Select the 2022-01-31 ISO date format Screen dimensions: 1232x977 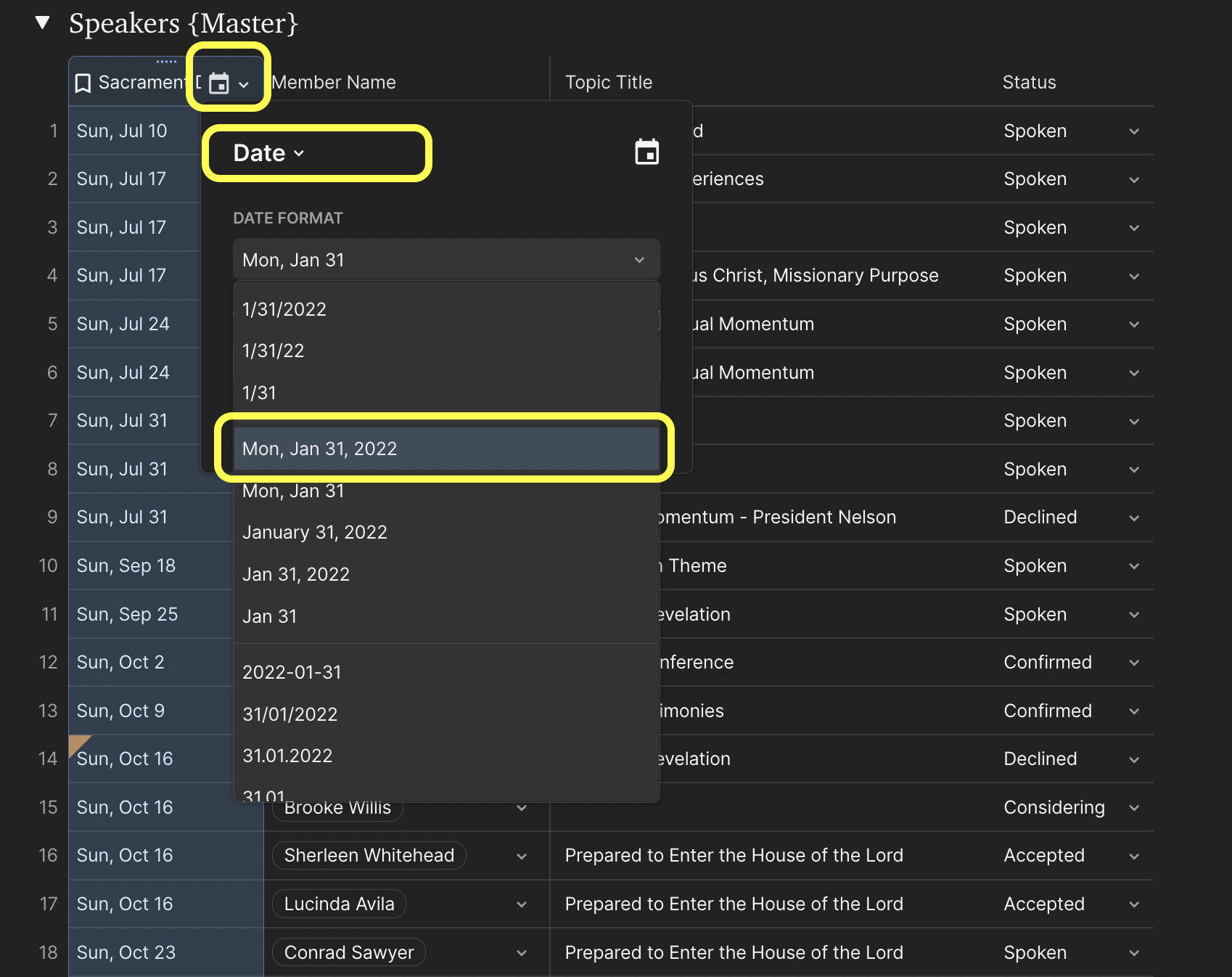tap(292, 672)
